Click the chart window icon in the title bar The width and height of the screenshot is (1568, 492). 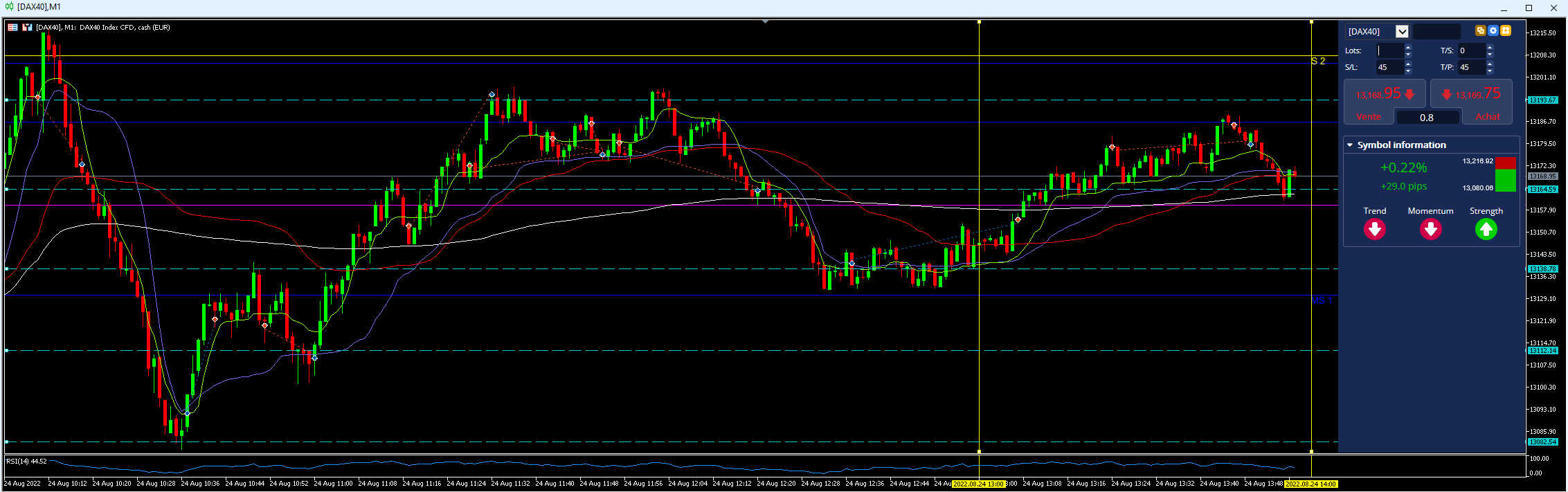(x=10, y=7)
